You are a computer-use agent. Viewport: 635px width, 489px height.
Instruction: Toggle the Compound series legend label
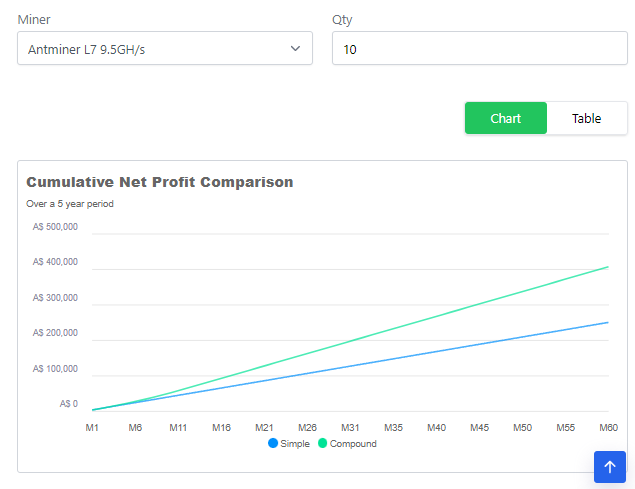click(x=353, y=443)
